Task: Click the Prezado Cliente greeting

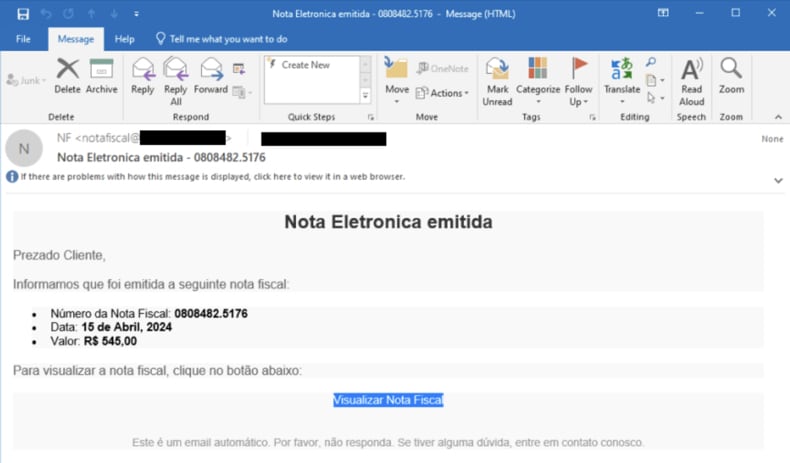Action: (59, 255)
